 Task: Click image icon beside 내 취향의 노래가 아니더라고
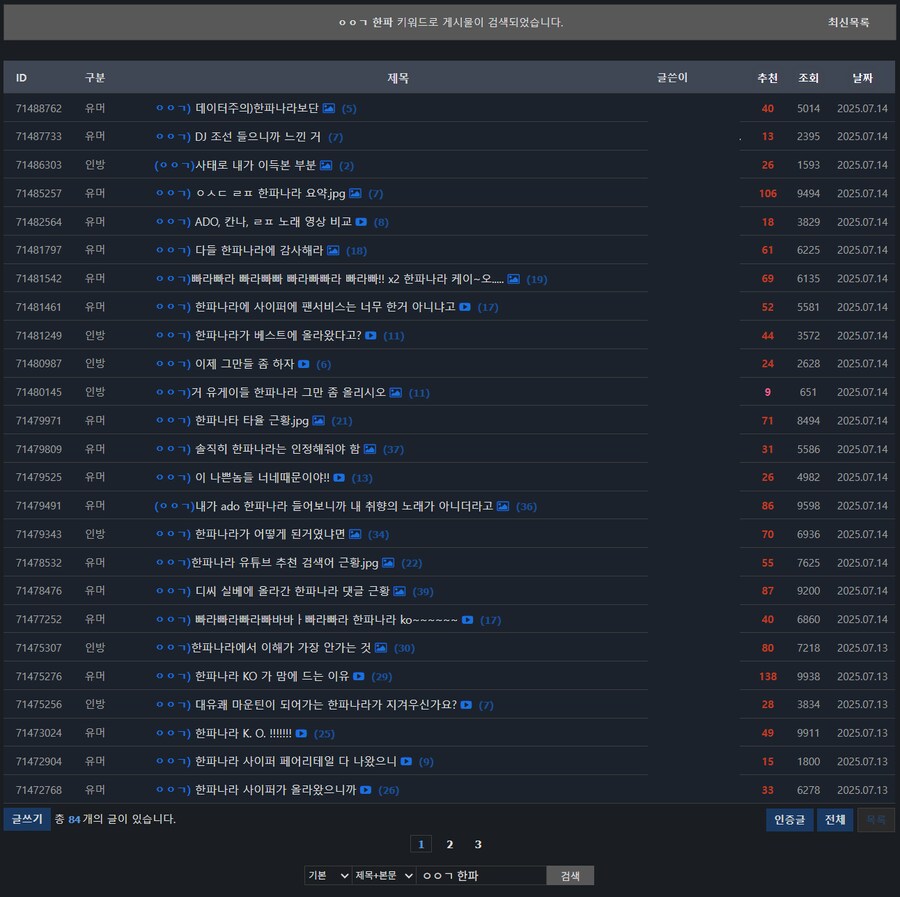[503, 506]
